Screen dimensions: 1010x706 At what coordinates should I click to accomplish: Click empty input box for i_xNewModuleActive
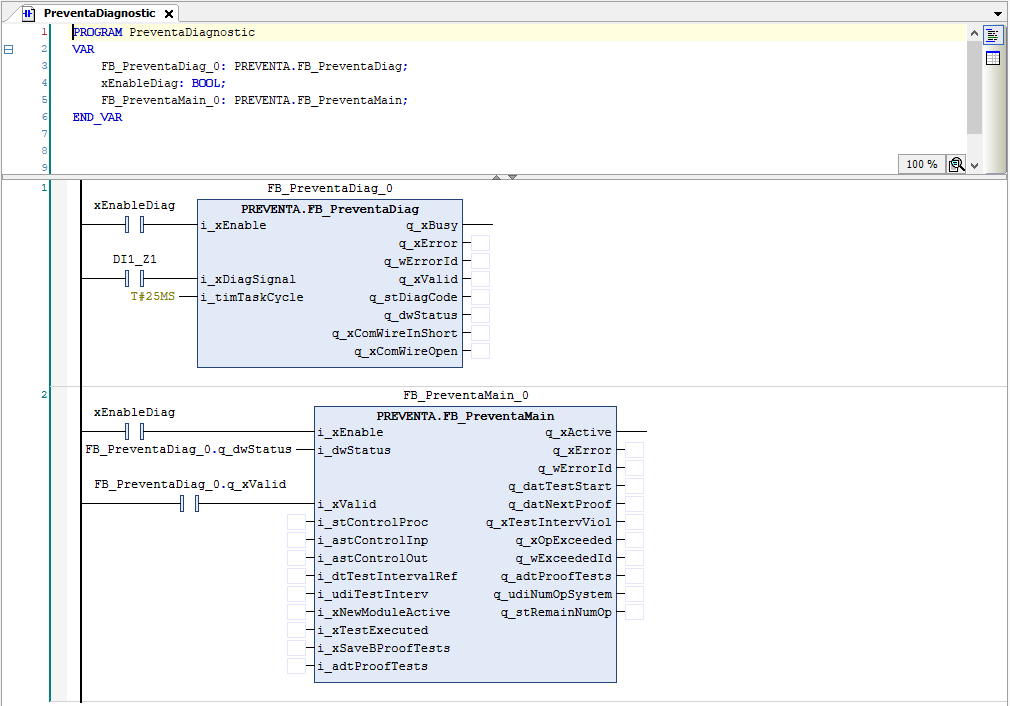pyautogui.click(x=296, y=612)
